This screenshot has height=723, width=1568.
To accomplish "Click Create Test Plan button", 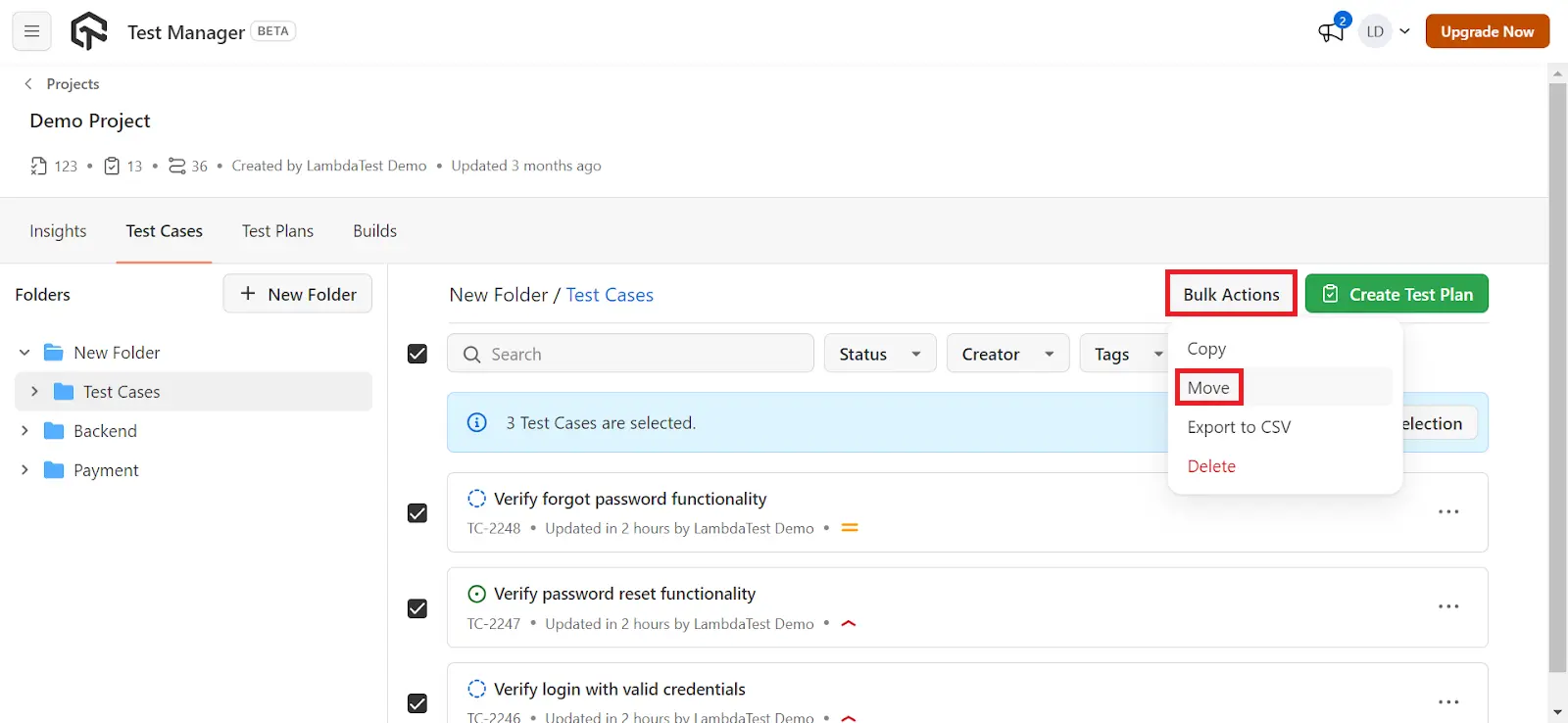I will click(1396, 294).
